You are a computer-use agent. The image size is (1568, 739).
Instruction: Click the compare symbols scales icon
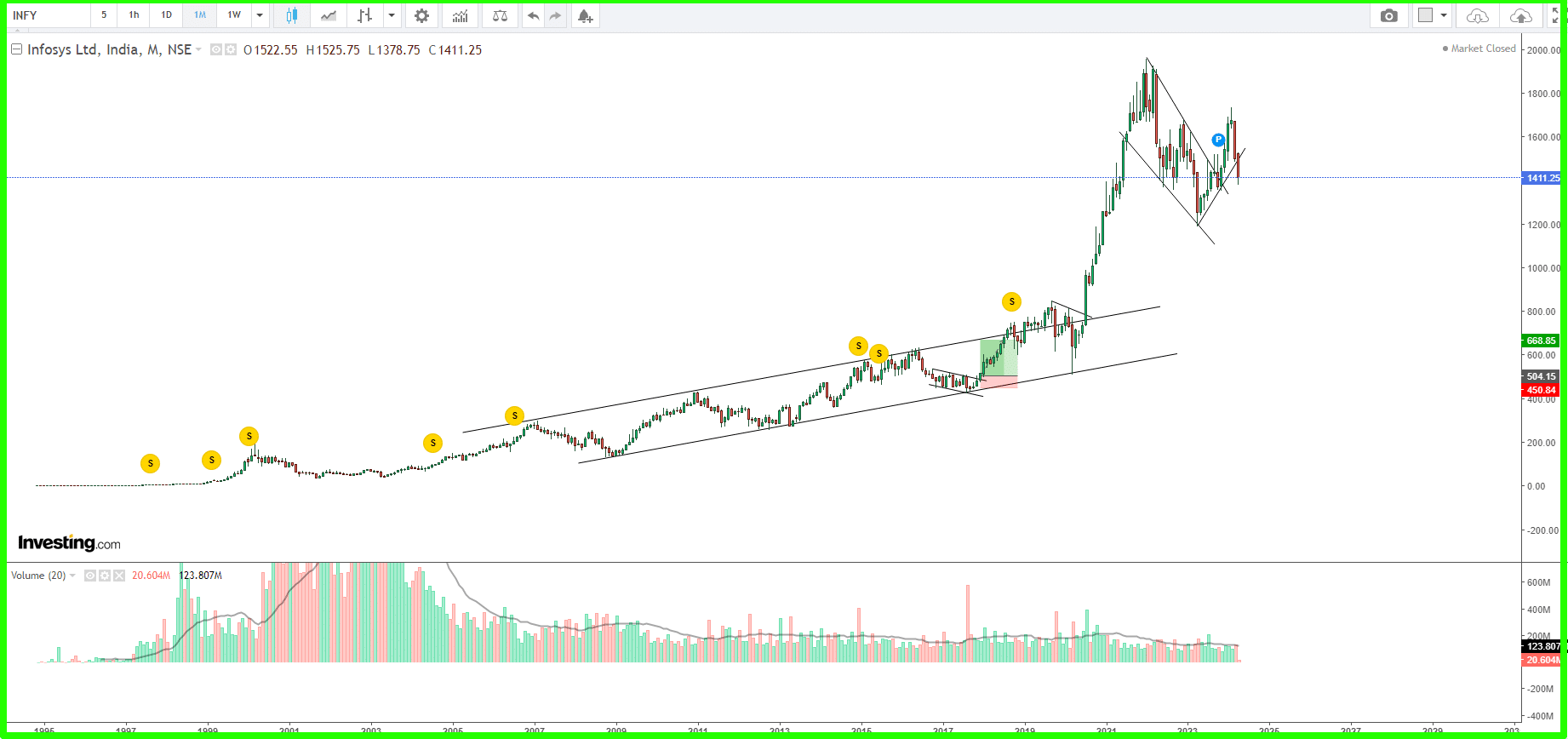pos(501,15)
